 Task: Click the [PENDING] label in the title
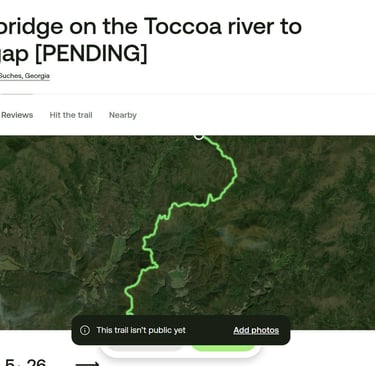(91, 53)
